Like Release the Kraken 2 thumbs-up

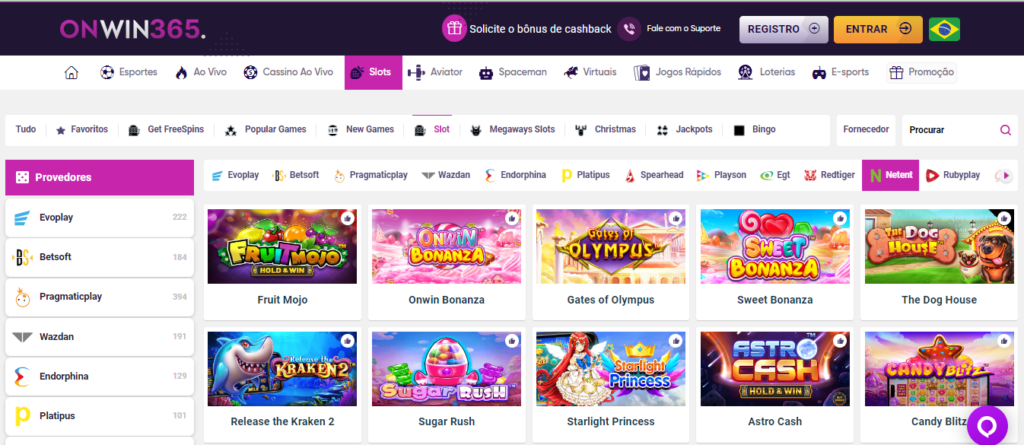pyautogui.click(x=348, y=340)
